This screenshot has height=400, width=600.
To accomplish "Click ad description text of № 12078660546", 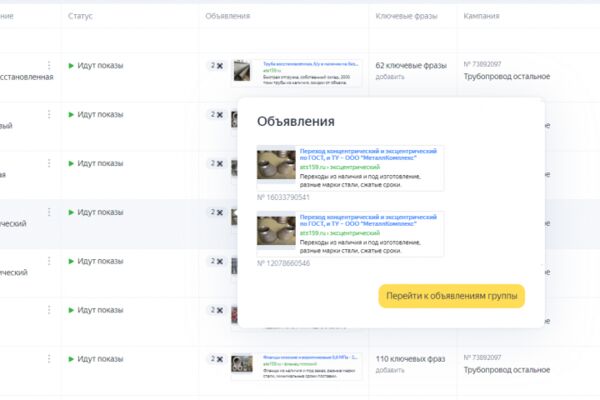I will tap(360, 247).
